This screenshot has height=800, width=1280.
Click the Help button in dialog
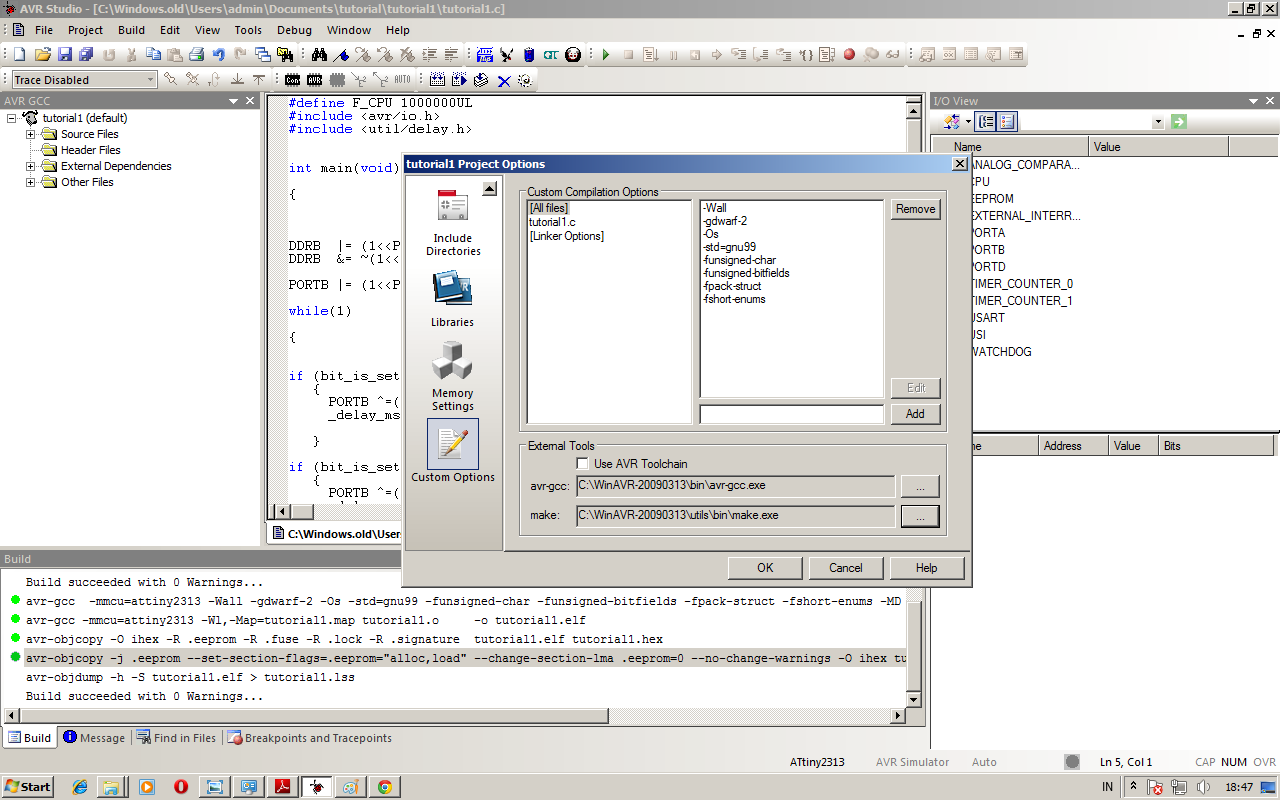point(927,567)
